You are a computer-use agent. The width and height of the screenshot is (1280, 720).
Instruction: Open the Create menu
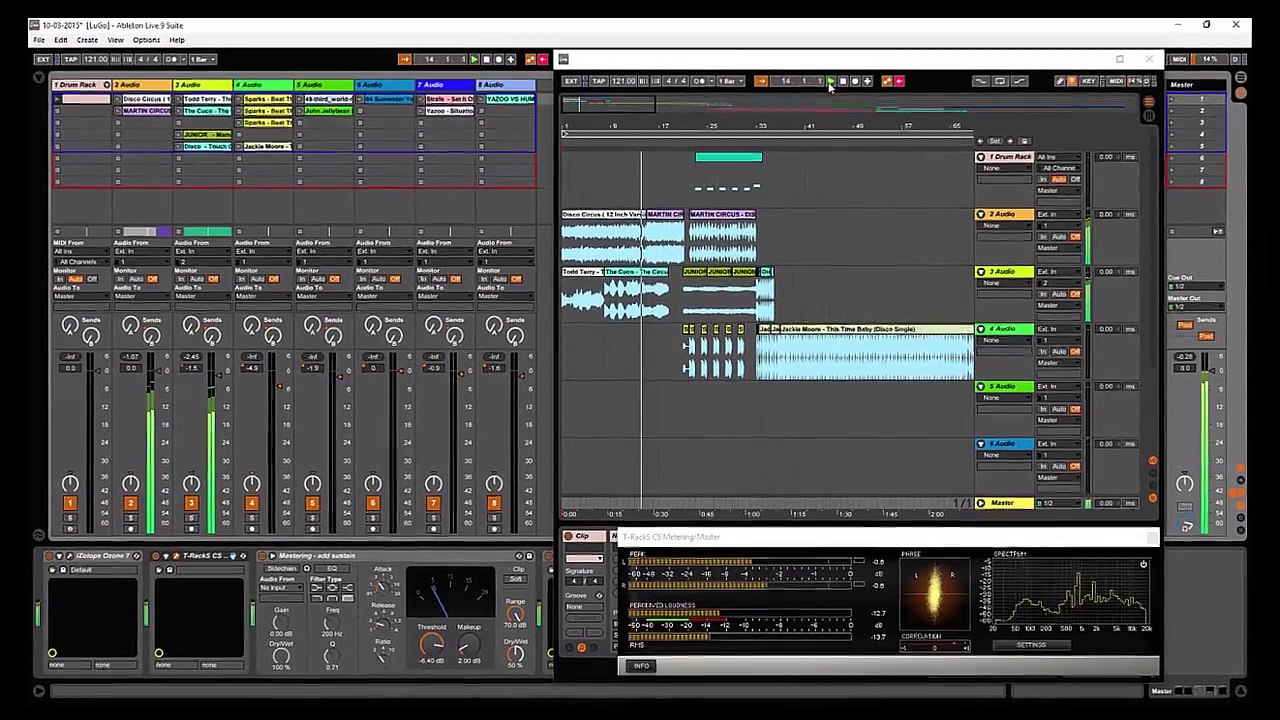click(87, 40)
